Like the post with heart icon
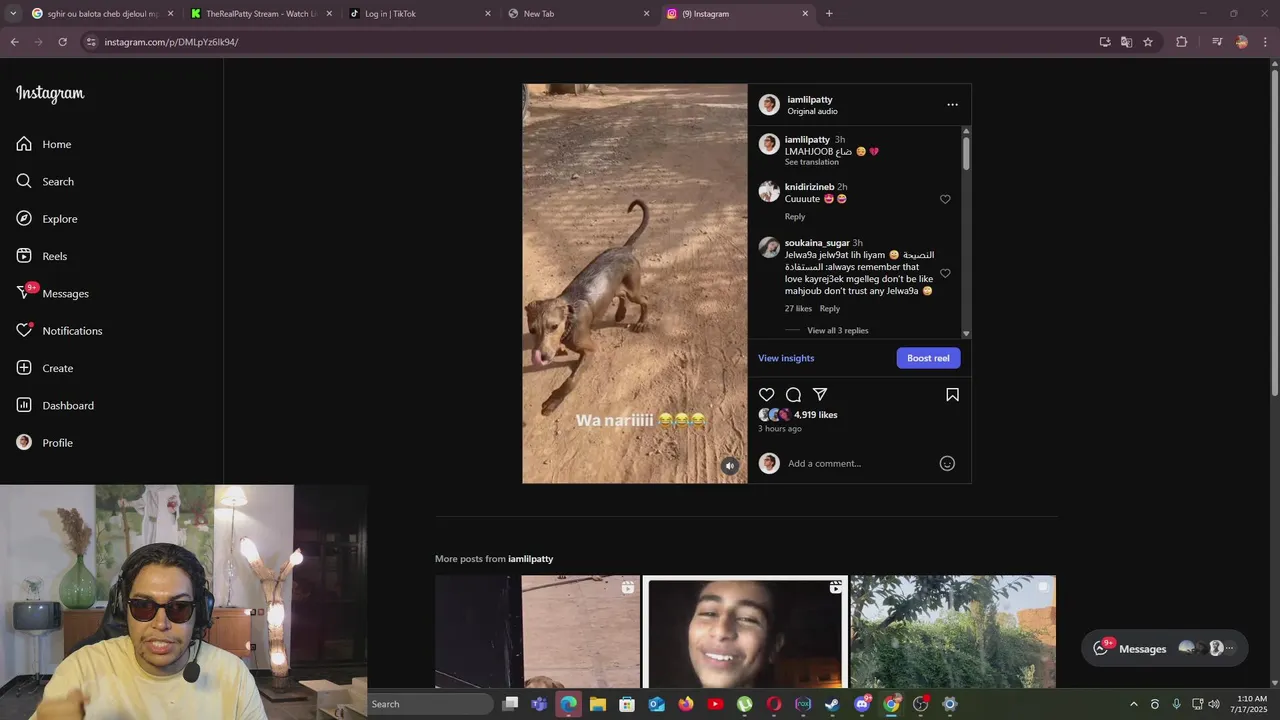Screen dimensions: 1280x720 767,395
